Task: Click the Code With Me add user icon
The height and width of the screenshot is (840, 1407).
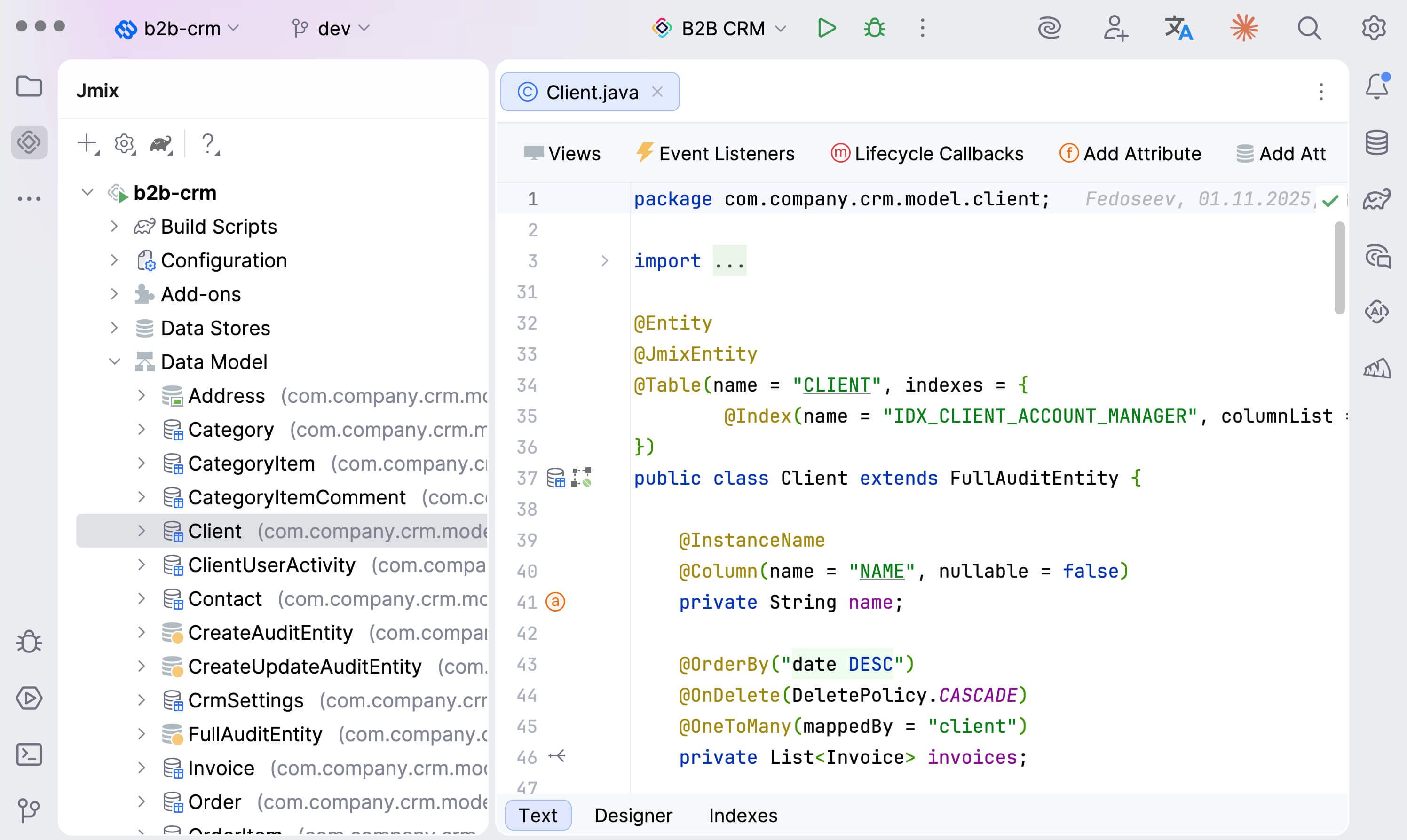Action: (1115, 28)
